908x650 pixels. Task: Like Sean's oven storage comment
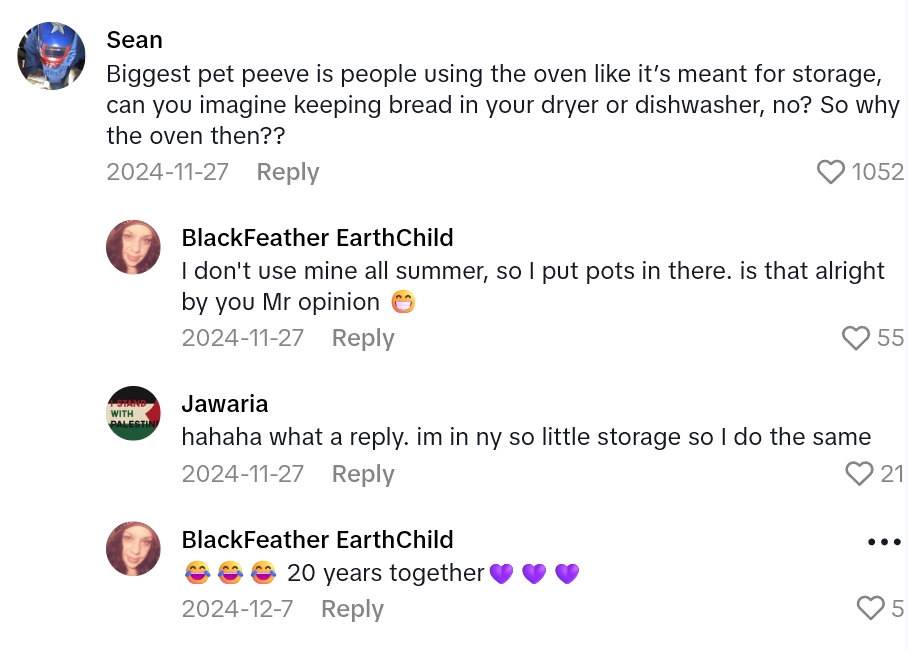point(831,172)
